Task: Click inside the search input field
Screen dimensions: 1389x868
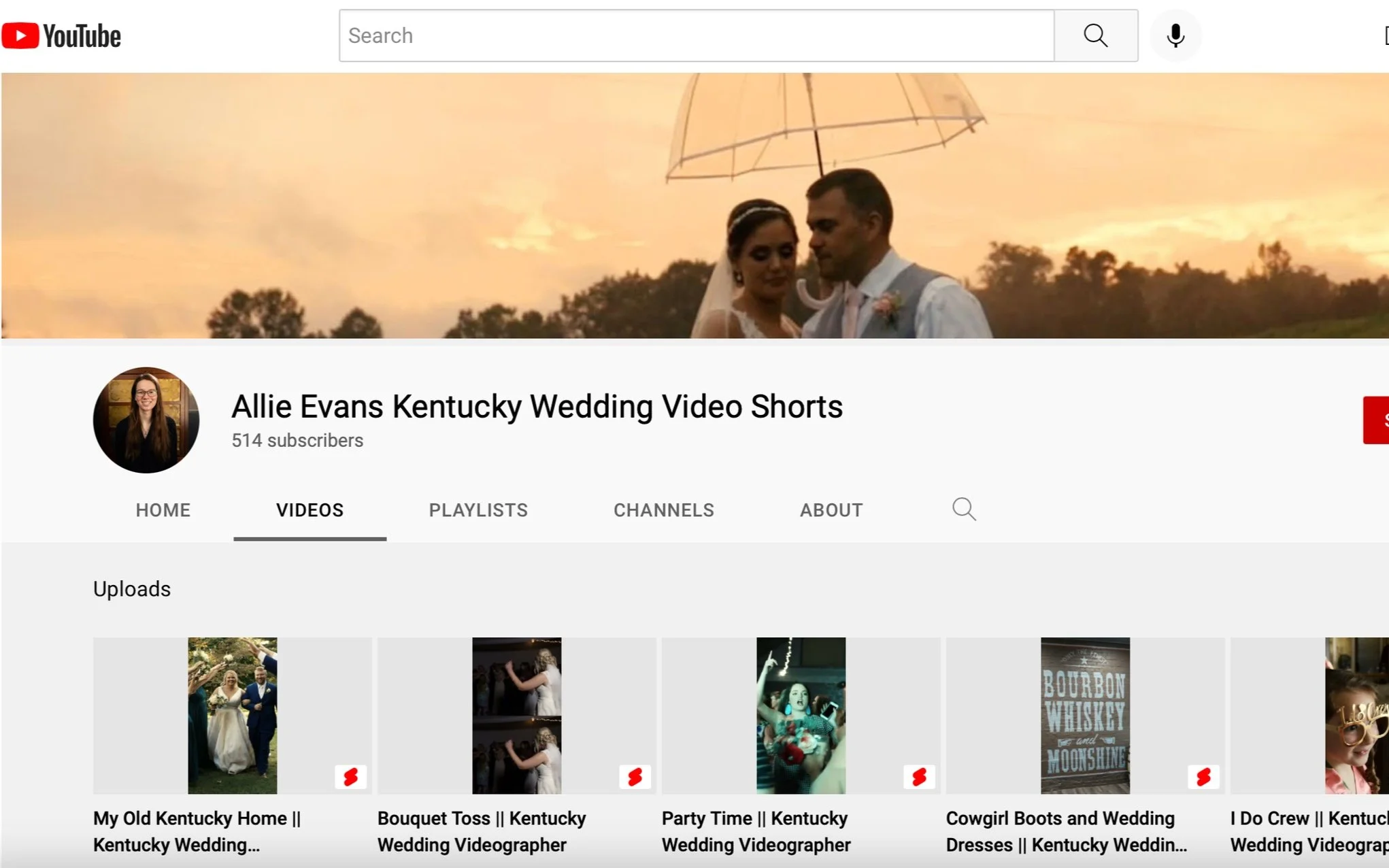Action: click(694, 35)
